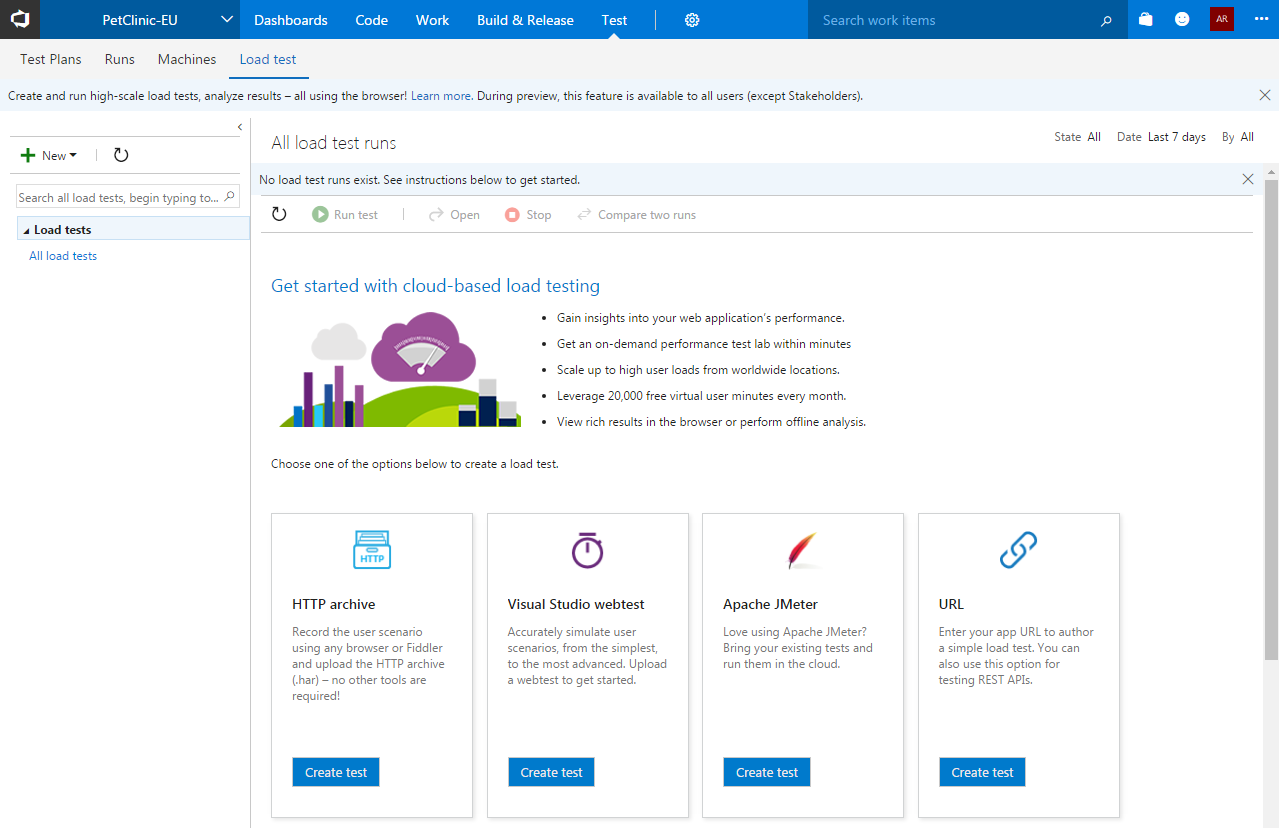Viewport: 1279px width, 828px height.
Task: Create test from Apache JMeter
Action: point(767,772)
